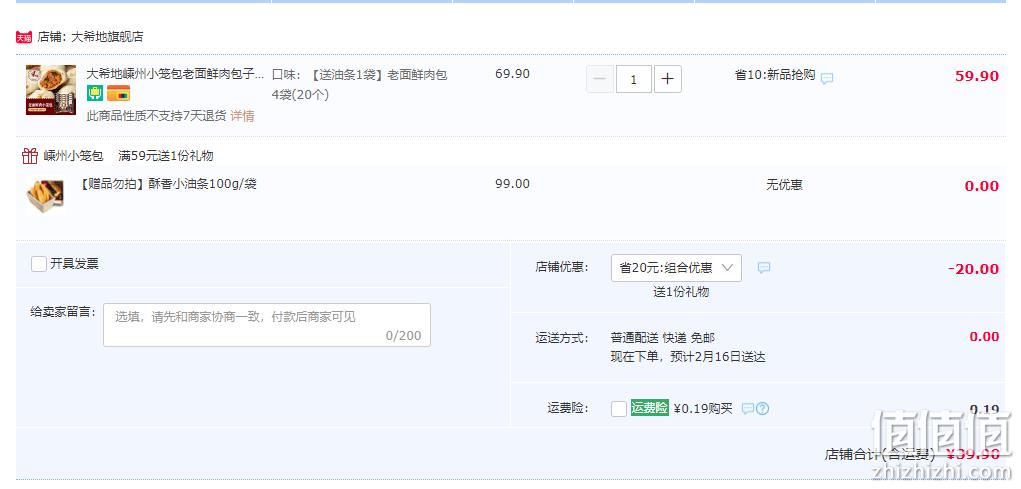Screen dimensions: 1021x489
Task: Click the 无优惠 text in gift row
Action: click(784, 185)
